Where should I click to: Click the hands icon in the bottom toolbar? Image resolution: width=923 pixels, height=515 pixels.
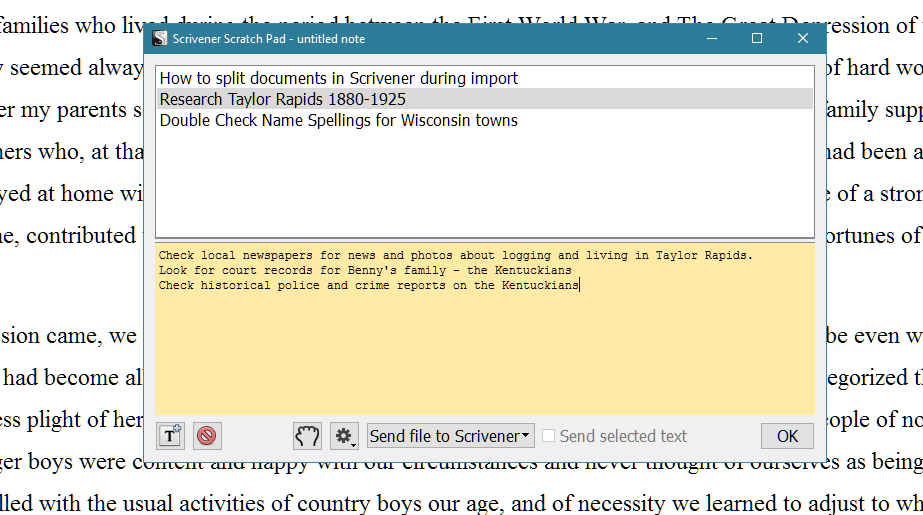(x=307, y=436)
